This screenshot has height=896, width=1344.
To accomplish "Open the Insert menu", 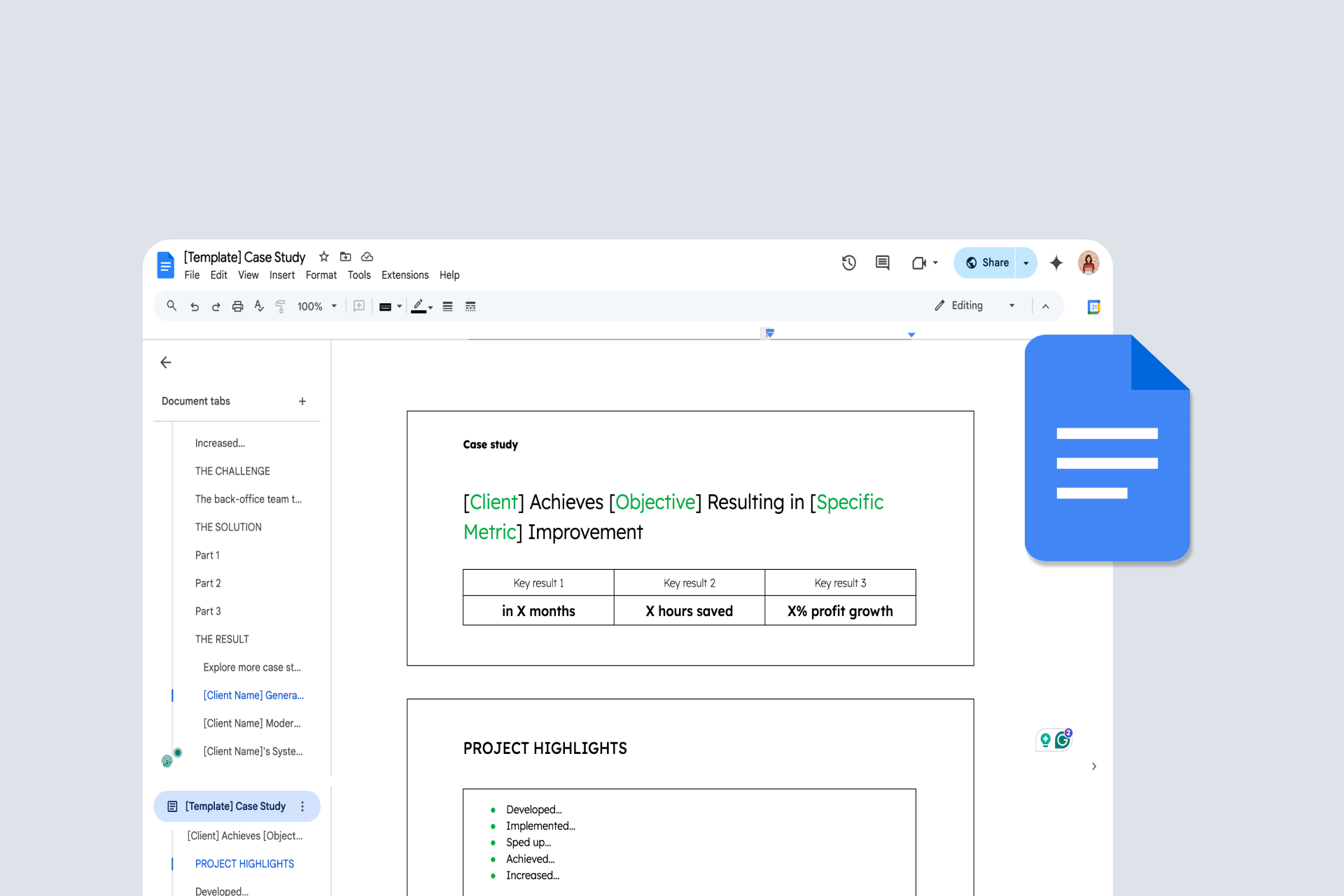I will (282, 275).
